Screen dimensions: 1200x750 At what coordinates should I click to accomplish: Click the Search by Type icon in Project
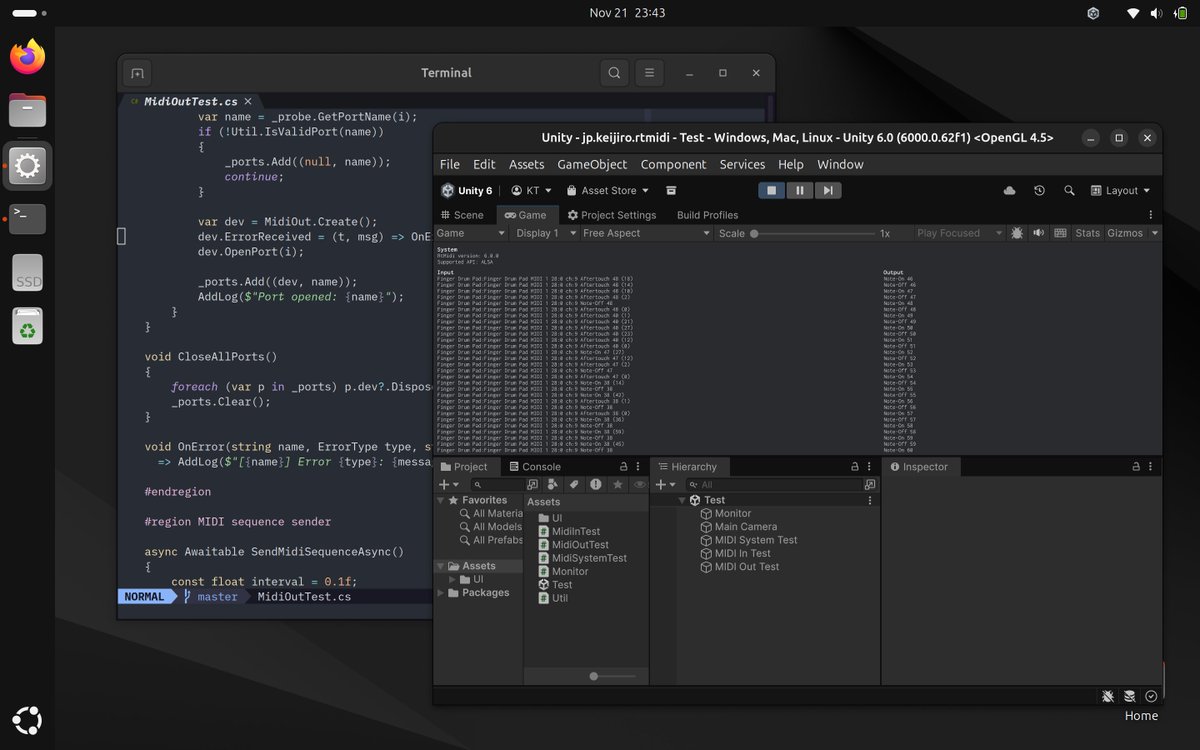click(553, 484)
